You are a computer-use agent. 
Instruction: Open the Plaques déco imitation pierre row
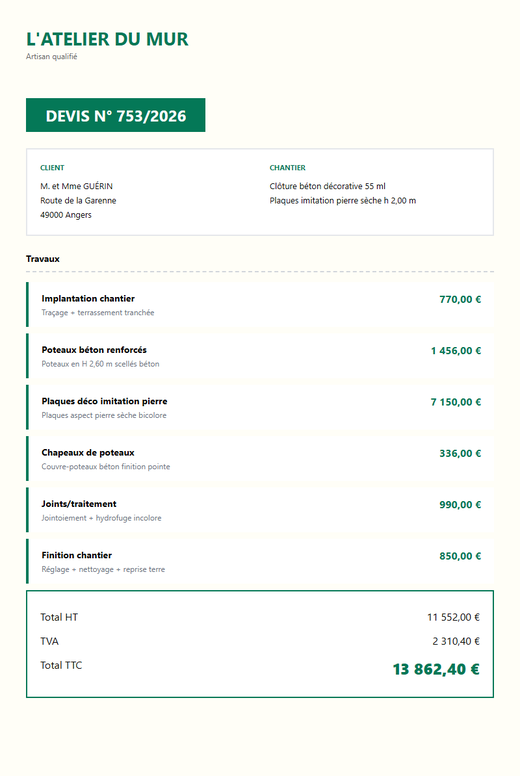(260, 408)
